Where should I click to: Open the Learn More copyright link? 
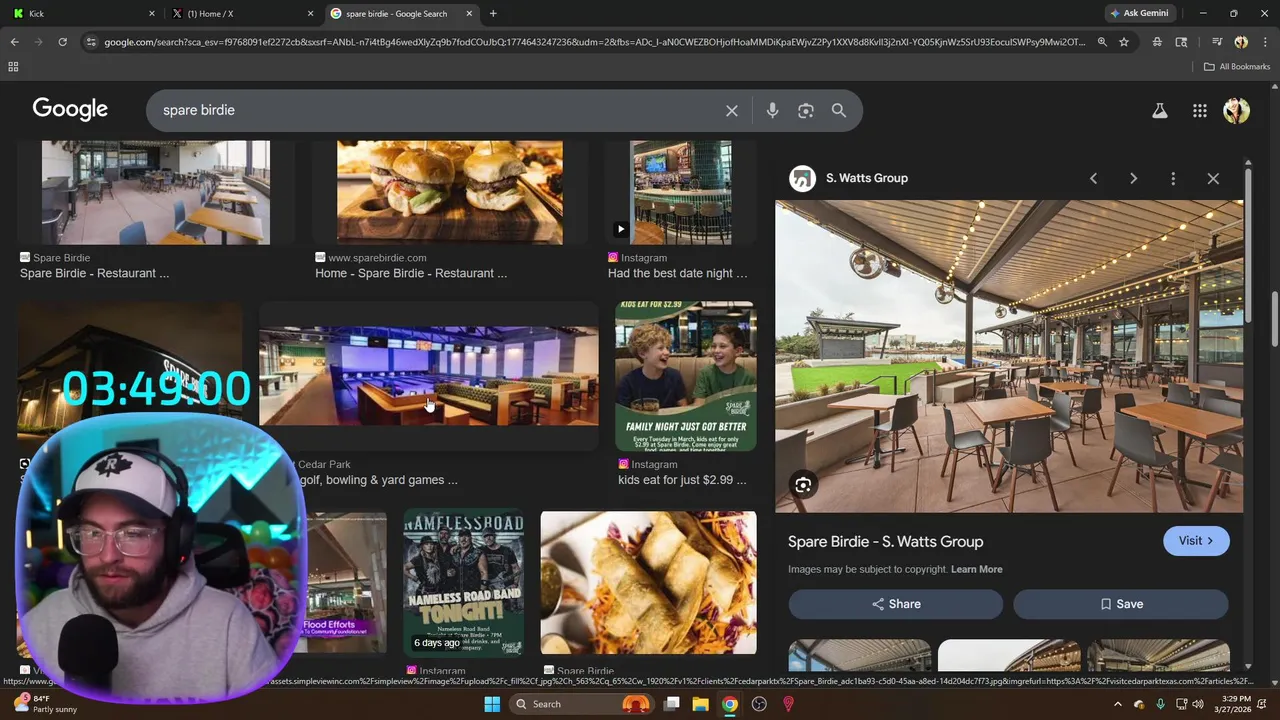tap(976, 569)
